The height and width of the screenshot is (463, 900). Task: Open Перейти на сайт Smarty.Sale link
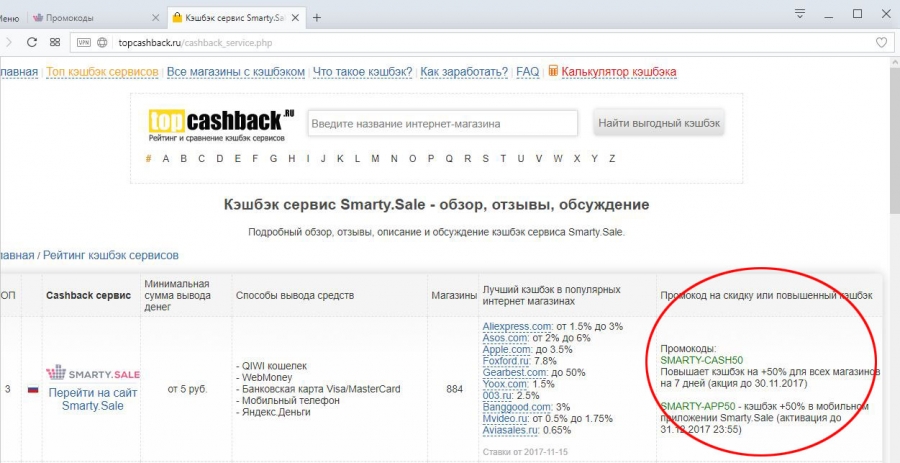click(x=92, y=399)
